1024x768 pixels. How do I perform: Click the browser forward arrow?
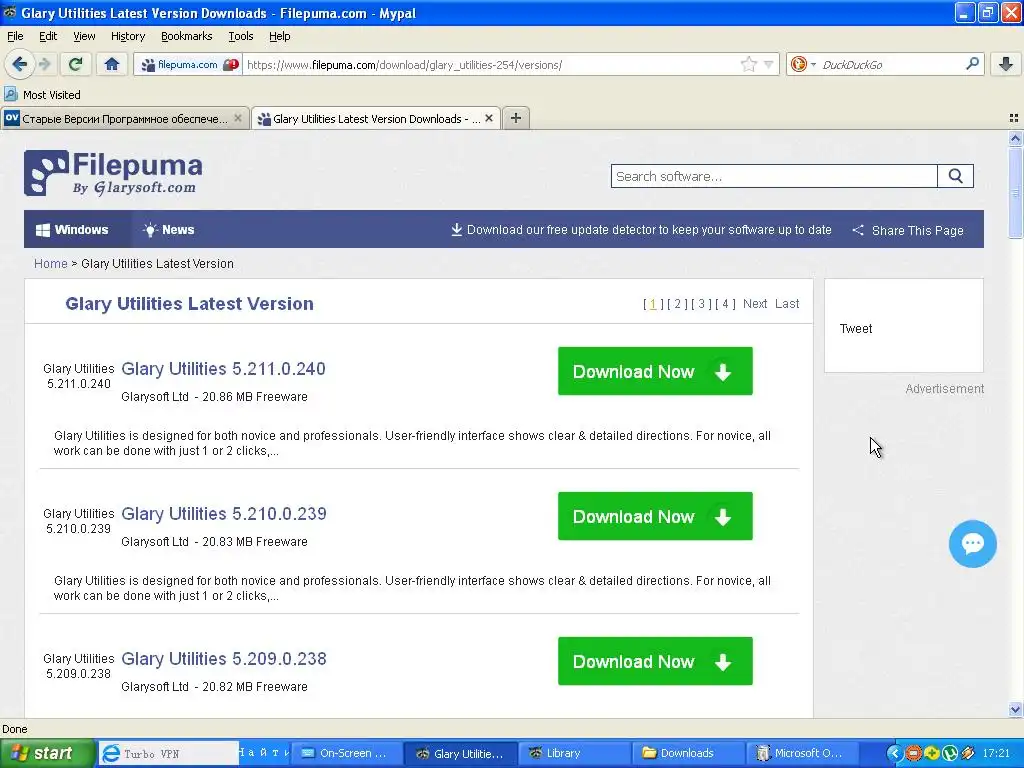click(44, 64)
